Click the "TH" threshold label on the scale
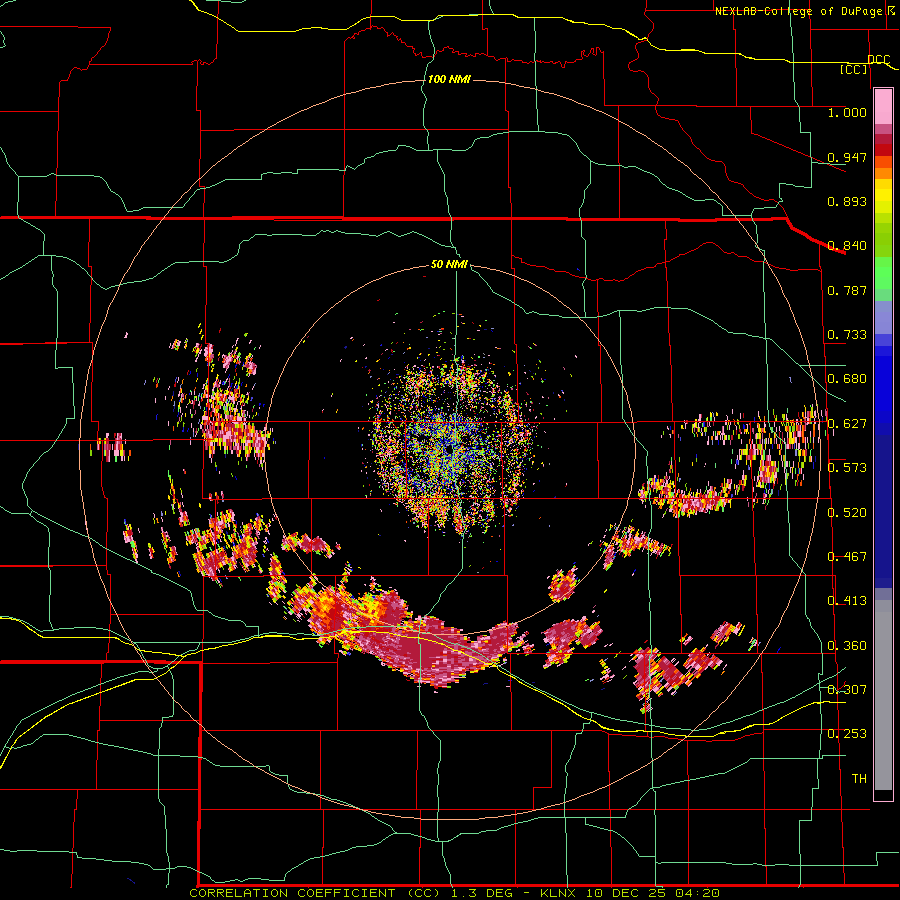 [x=859, y=779]
